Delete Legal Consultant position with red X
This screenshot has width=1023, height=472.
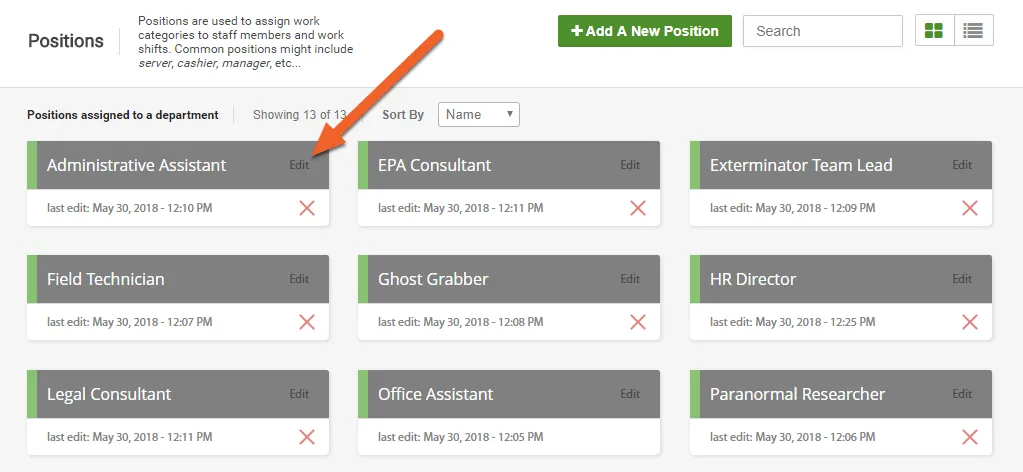click(x=307, y=437)
